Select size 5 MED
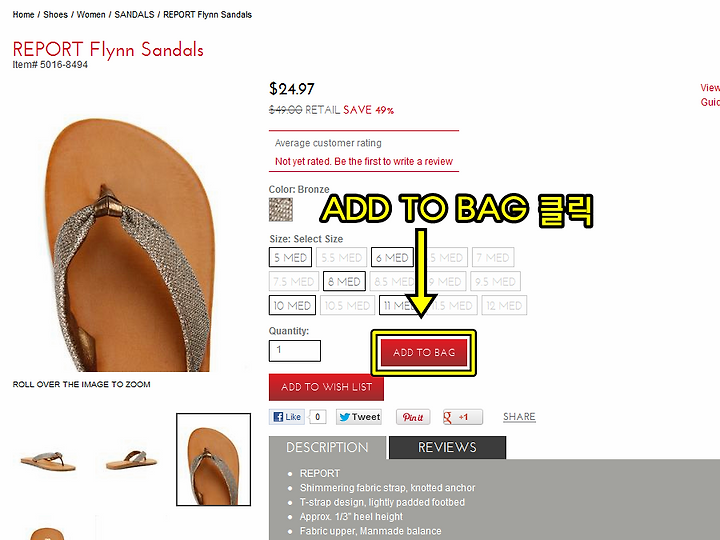Screen dimensions: 720x540 [x=290, y=257]
